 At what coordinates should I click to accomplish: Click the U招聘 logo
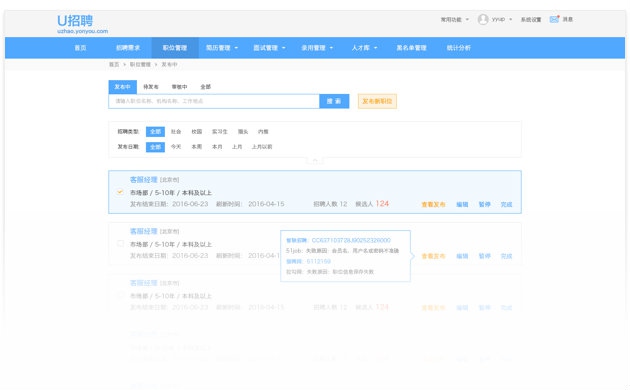coord(82,24)
